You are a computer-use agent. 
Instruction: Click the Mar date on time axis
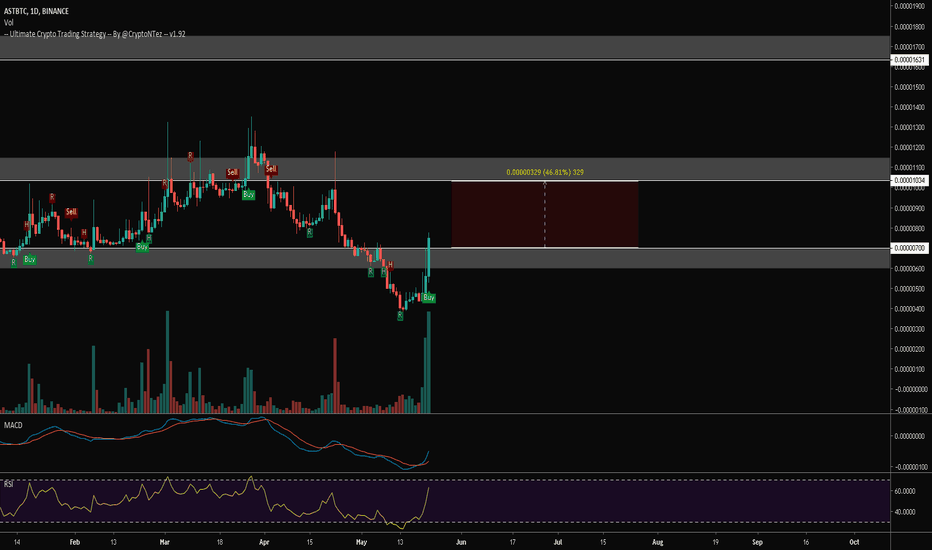pos(165,542)
